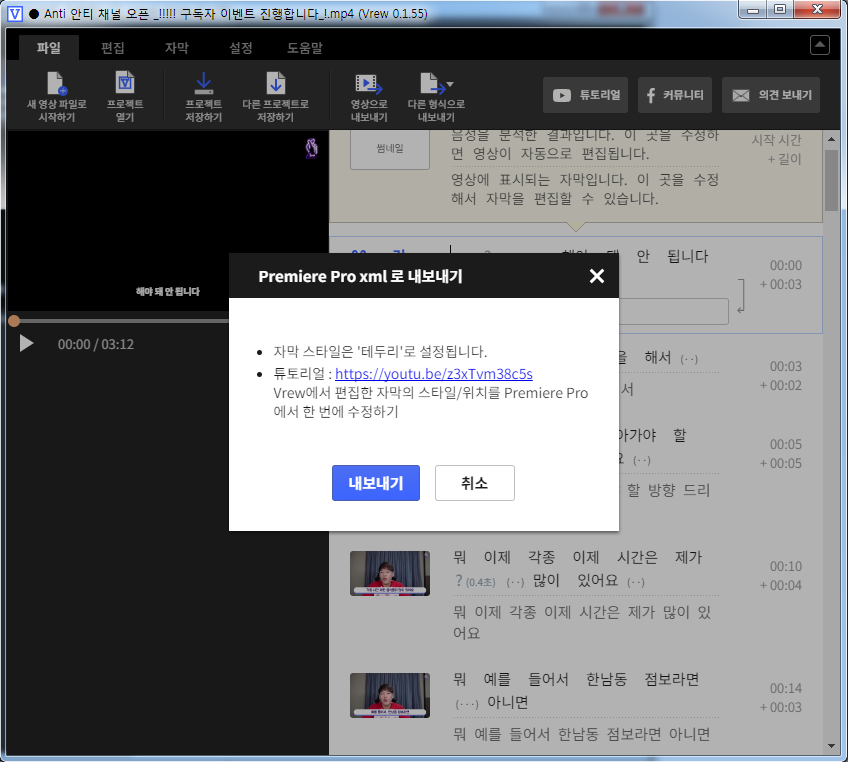Click 다른 프로젝트로 저장하기 icon
The image size is (848, 762).
coord(275,96)
